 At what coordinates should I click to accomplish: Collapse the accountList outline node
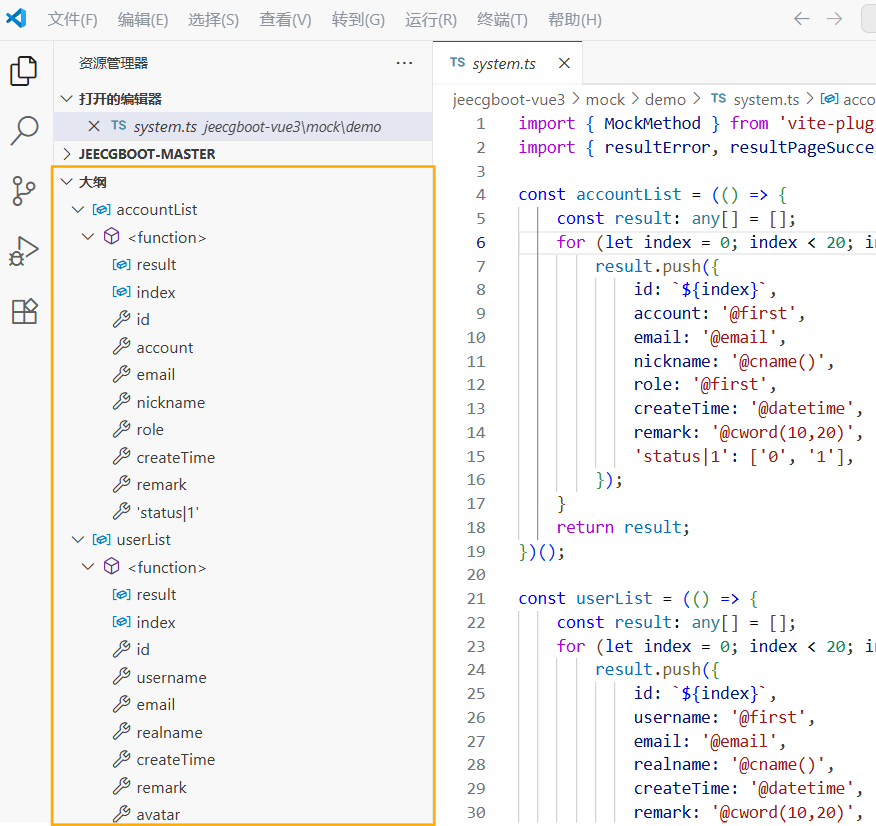[78, 209]
